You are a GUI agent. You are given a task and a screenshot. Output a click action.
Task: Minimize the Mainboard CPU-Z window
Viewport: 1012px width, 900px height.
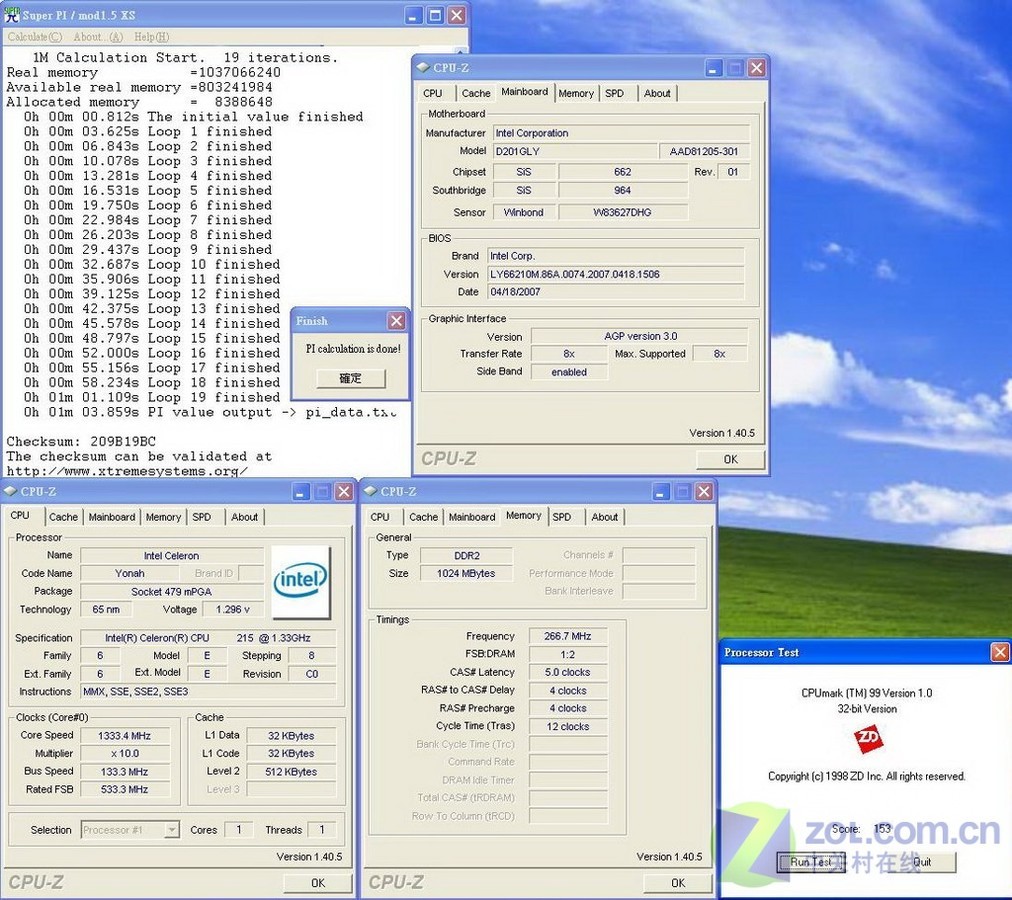click(x=713, y=68)
